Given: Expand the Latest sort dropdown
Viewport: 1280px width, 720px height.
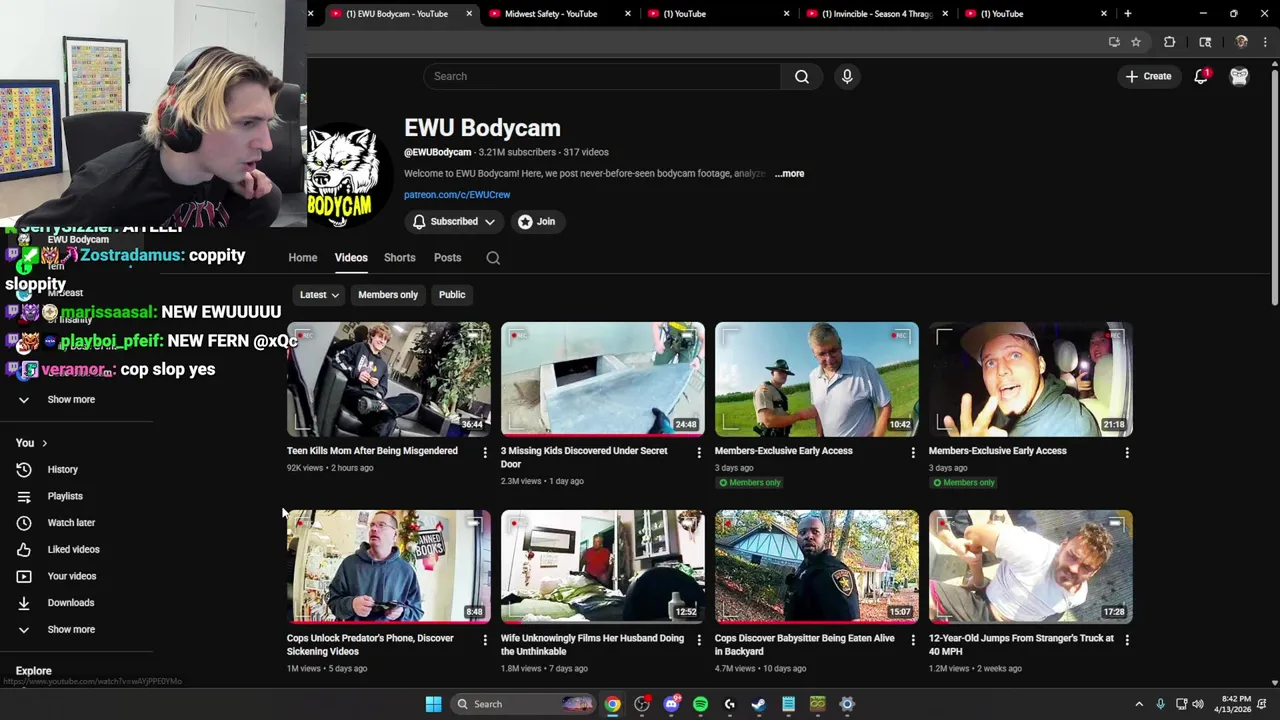Looking at the screenshot, I should tap(320, 295).
